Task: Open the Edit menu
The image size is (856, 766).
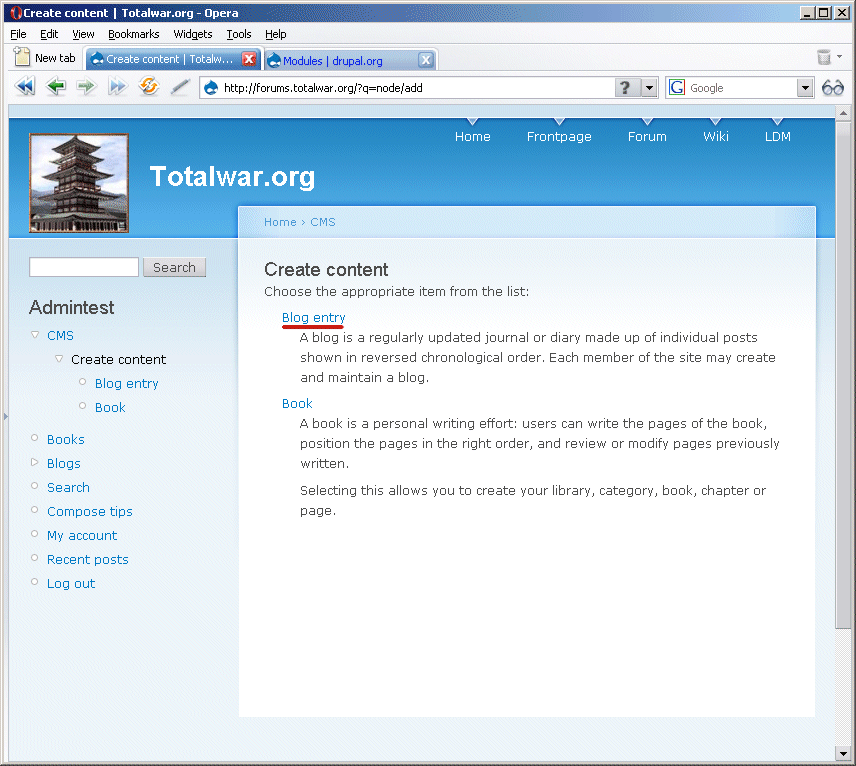Action: (x=49, y=34)
